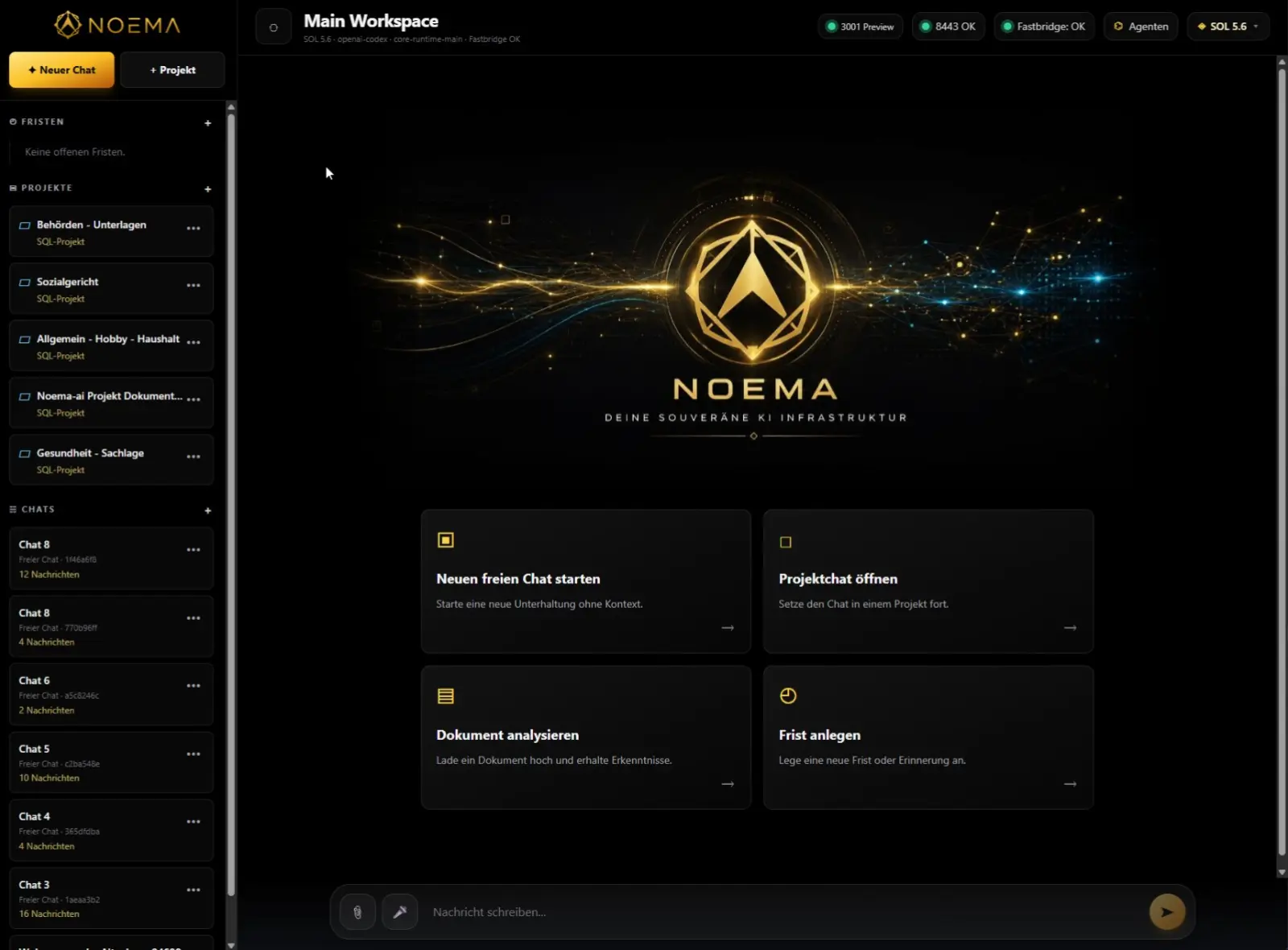Open options menu for Gesundheit - Sachlage

pyautogui.click(x=193, y=457)
